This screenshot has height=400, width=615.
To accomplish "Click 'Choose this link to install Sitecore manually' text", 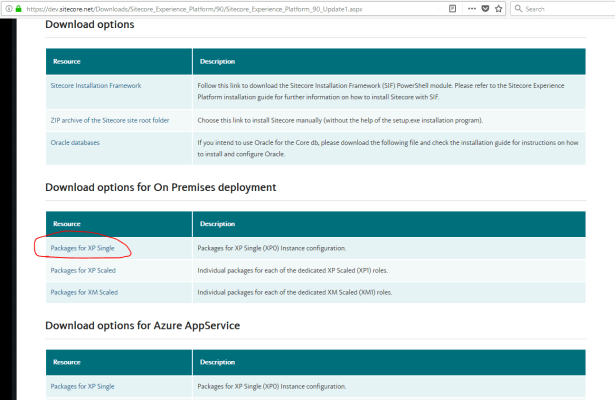I will pyautogui.click(x=340, y=120).
